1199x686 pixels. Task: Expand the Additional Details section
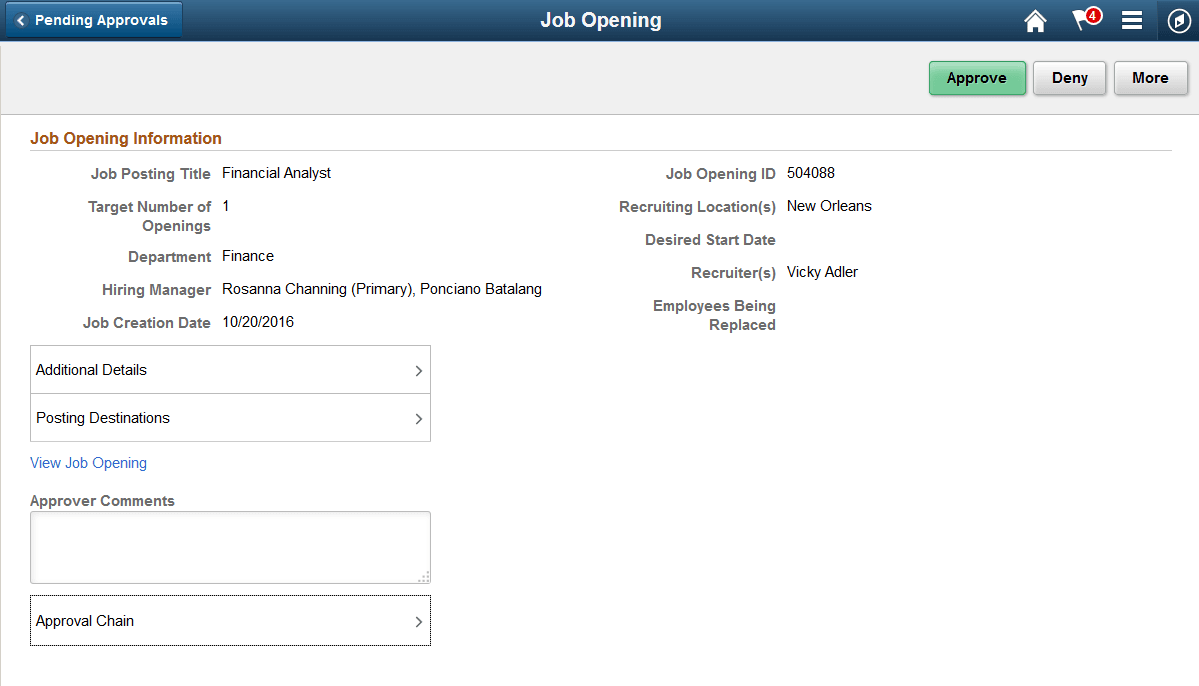pyautogui.click(x=229, y=369)
